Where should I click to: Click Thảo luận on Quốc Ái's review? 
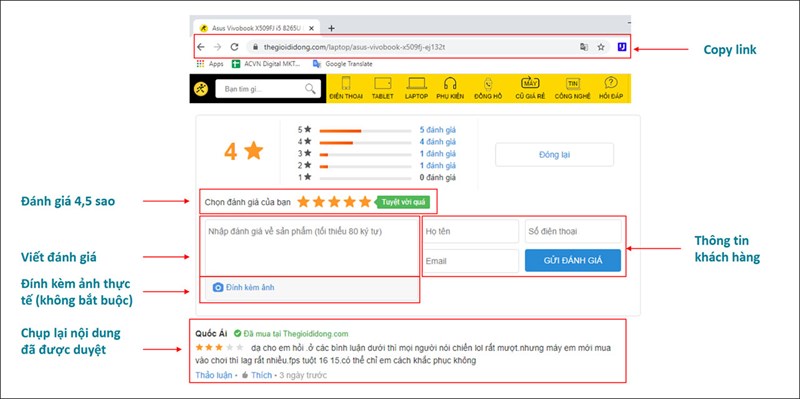pos(214,375)
